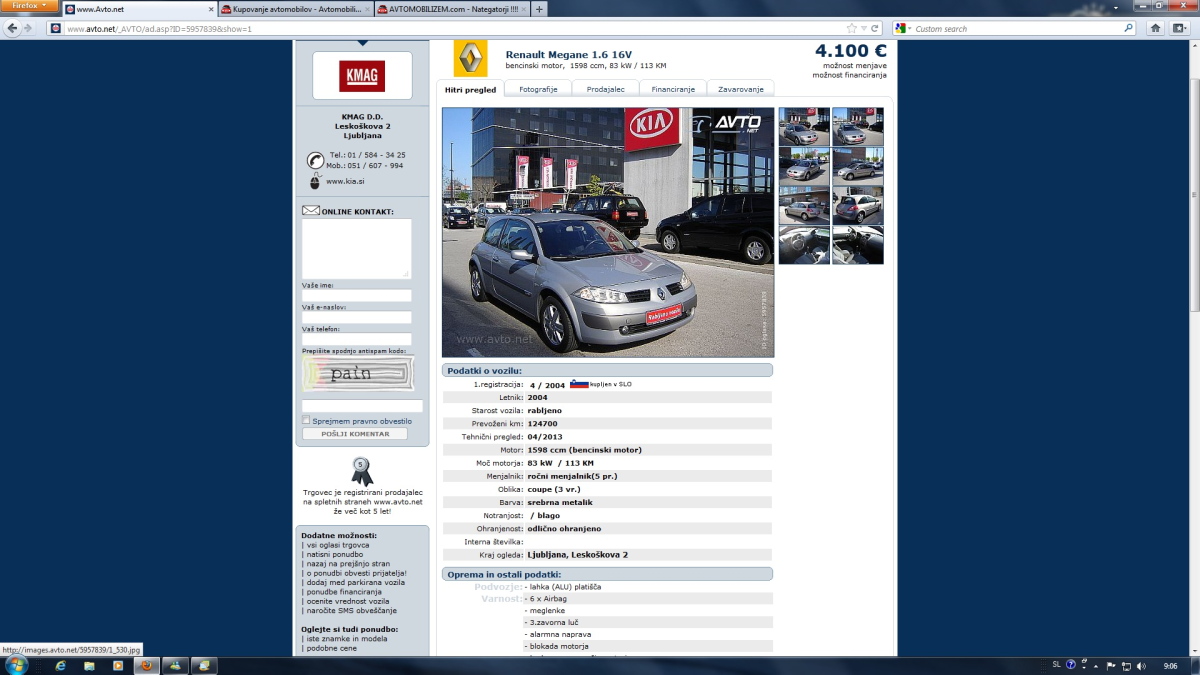Click the Vaše ime input field

pyautogui.click(x=357, y=296)
